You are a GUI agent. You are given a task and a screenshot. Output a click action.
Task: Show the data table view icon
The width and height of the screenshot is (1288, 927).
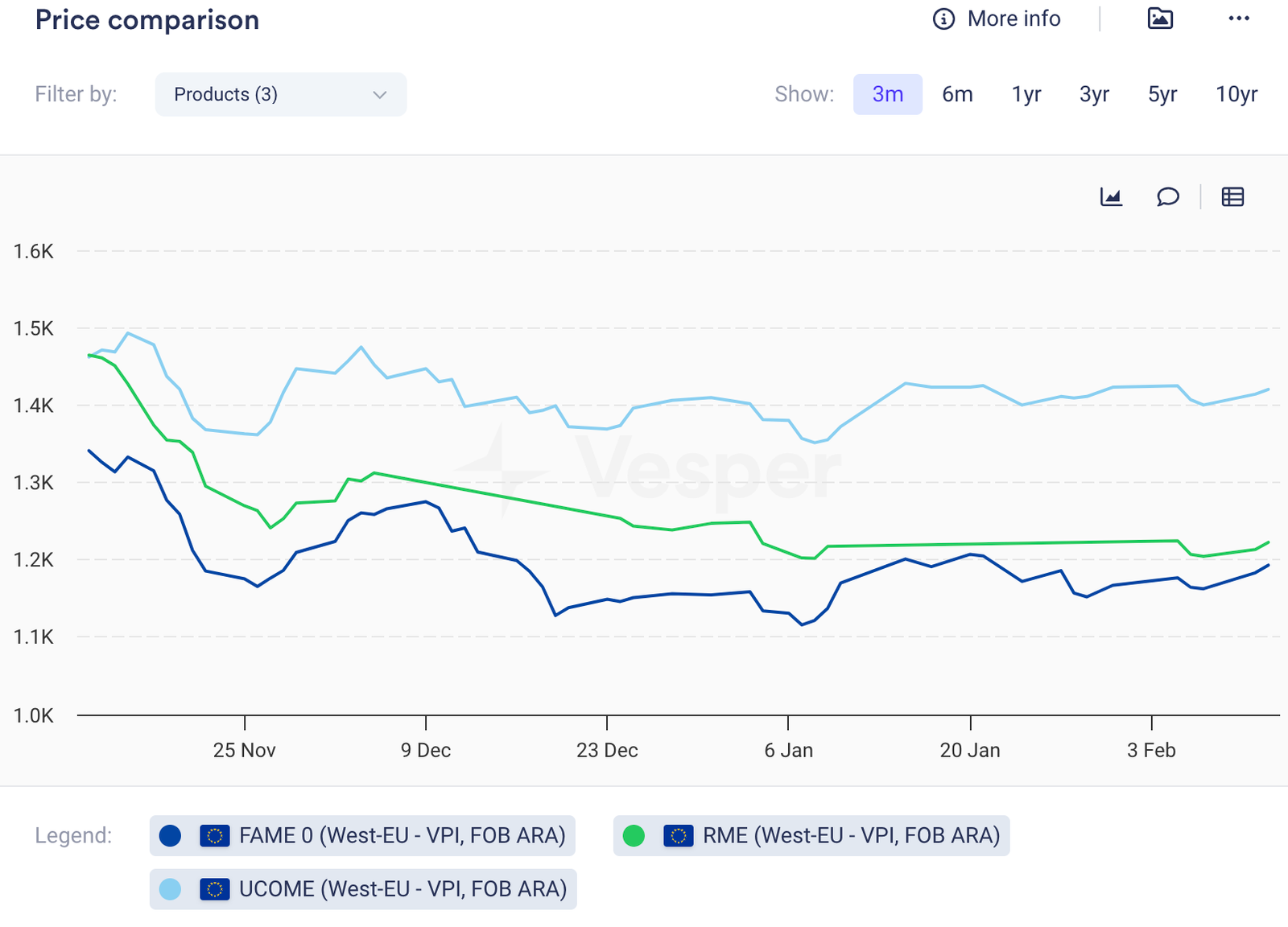pyautogui.click(x=1232, y=196)
